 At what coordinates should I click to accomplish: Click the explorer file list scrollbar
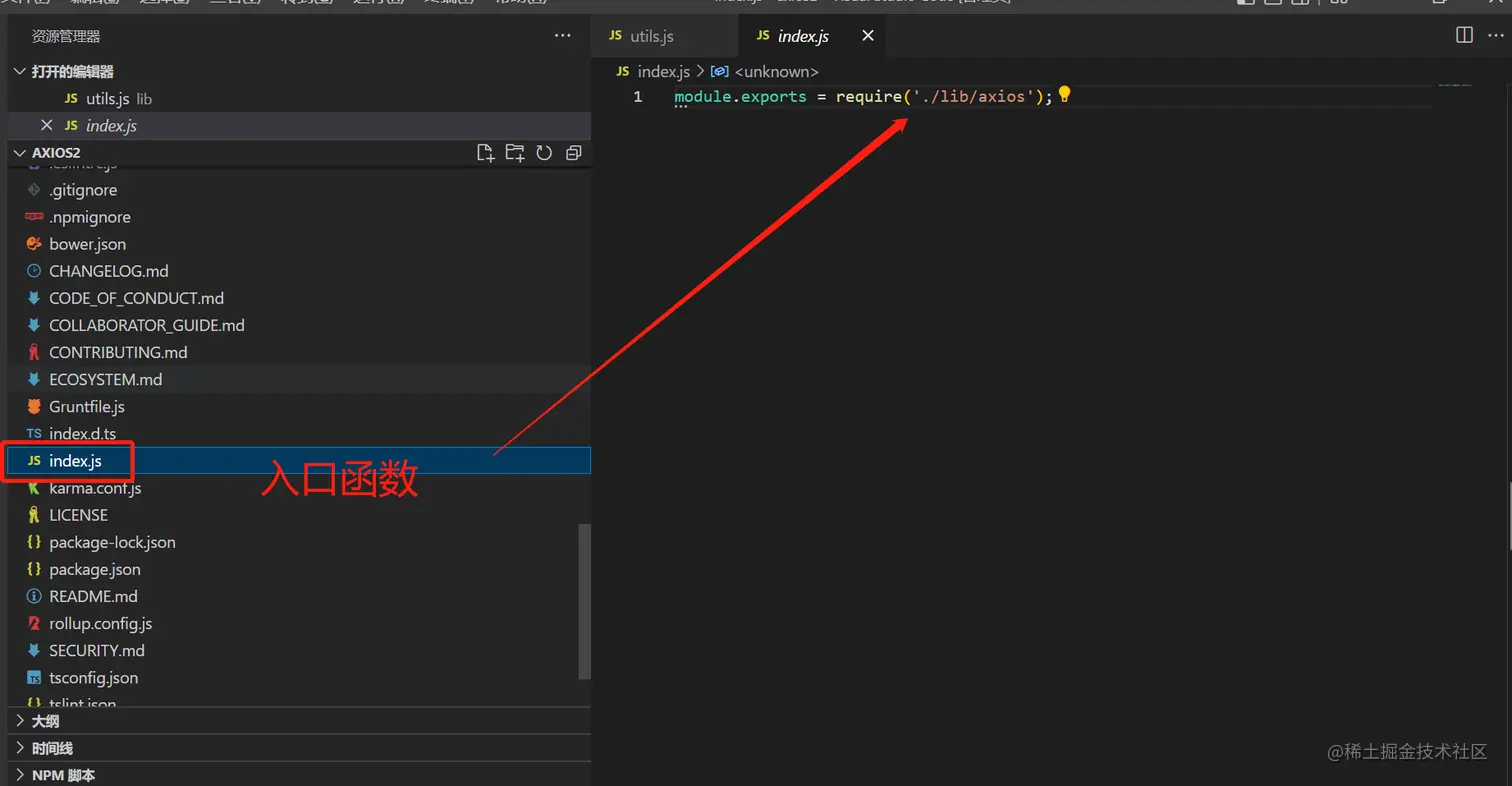coord(585,601)
